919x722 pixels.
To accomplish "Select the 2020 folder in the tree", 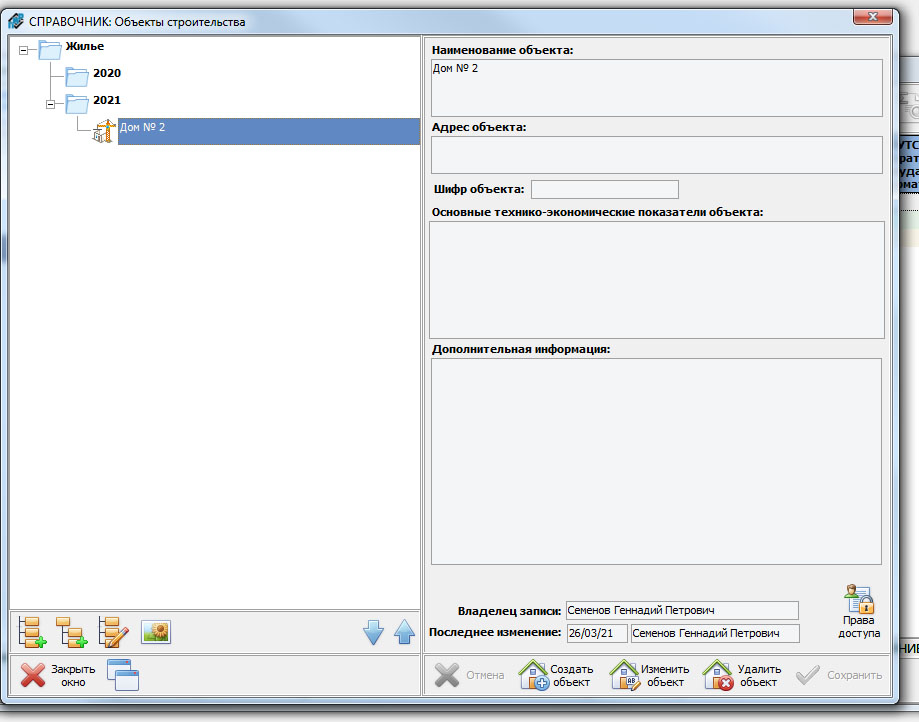I will pos(106,74).
